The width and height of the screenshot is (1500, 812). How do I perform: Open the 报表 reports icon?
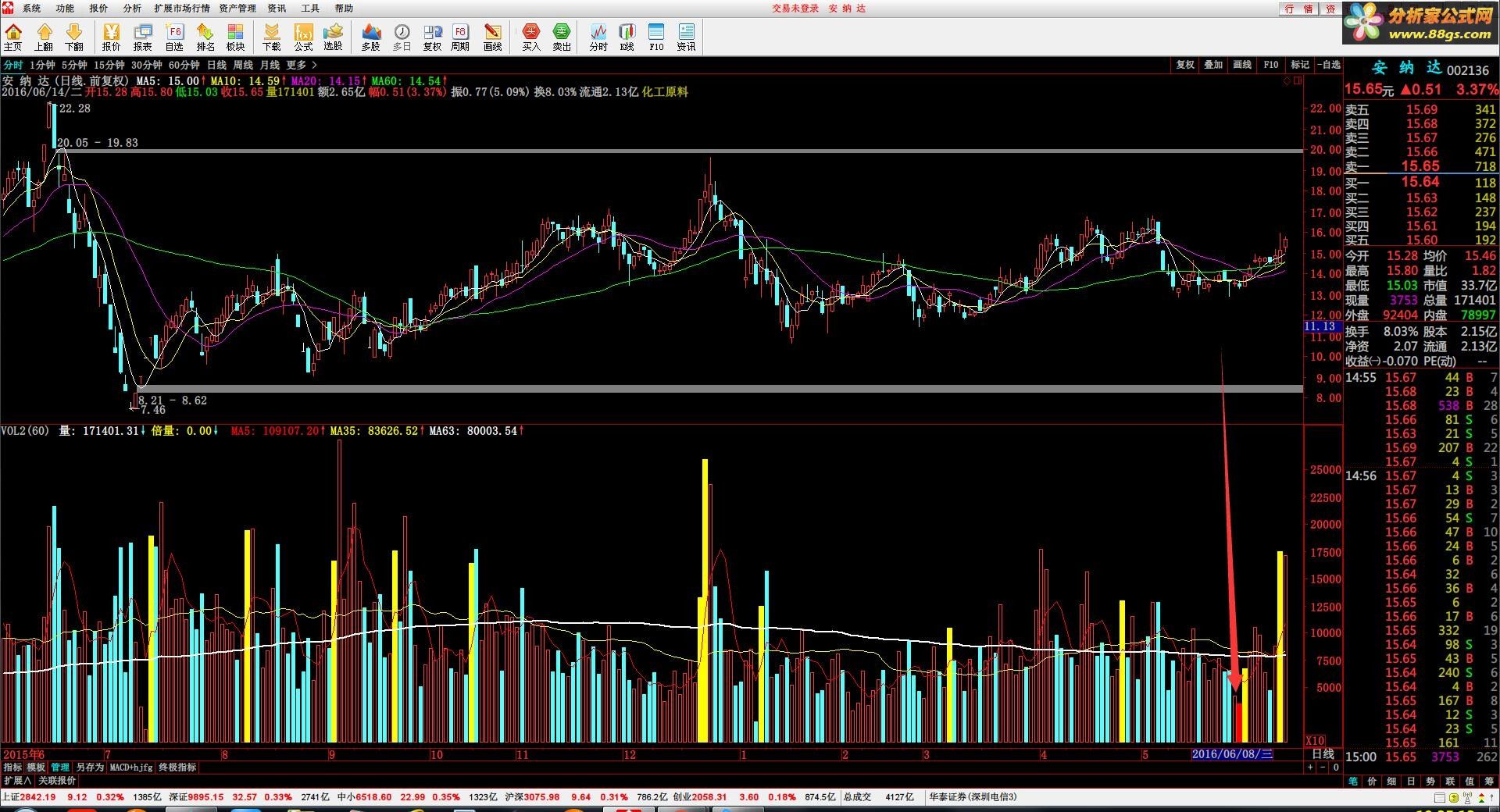click(x=142, y=37)
